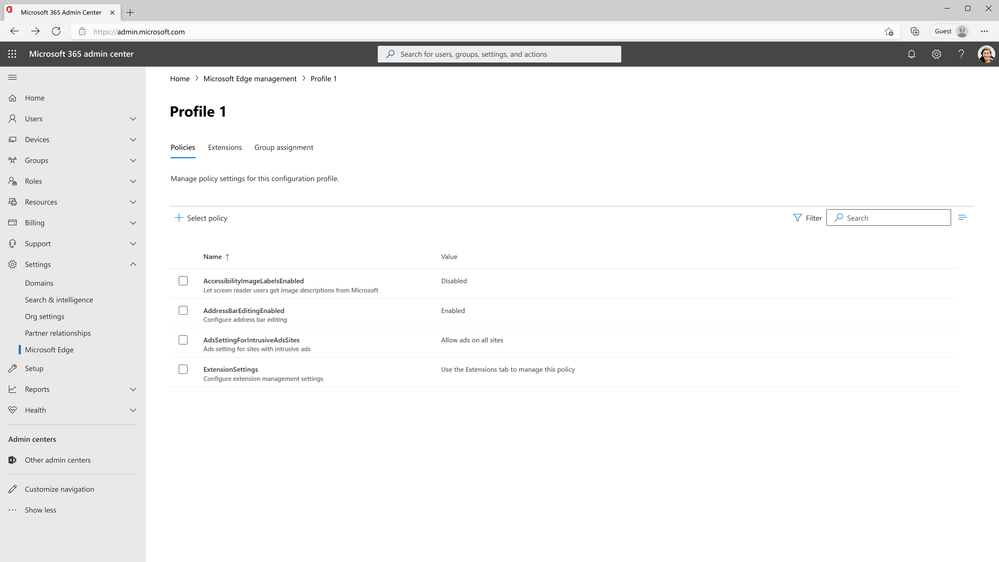This screenshot has height=562, width=999.
Task: Switch to the Group assignment tab
Action: click(x=284, y=147)
